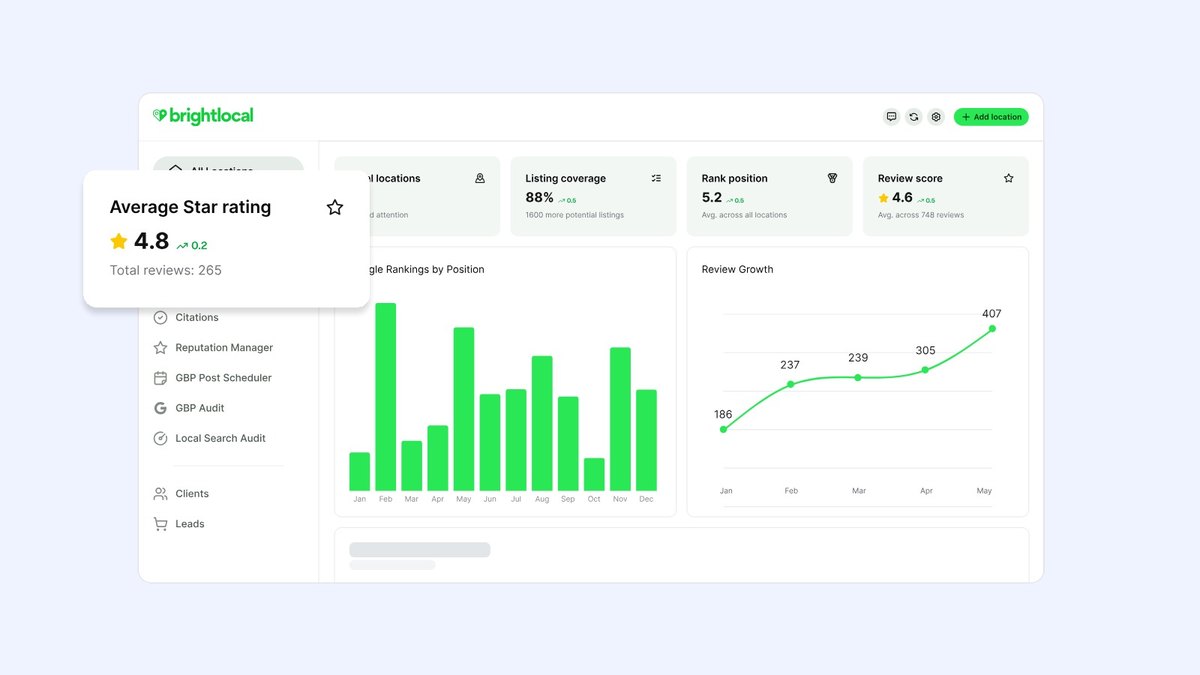1200x675 pixels.
Task: Click the green 0.2 trend indicator
Action: tap(192, 245)
